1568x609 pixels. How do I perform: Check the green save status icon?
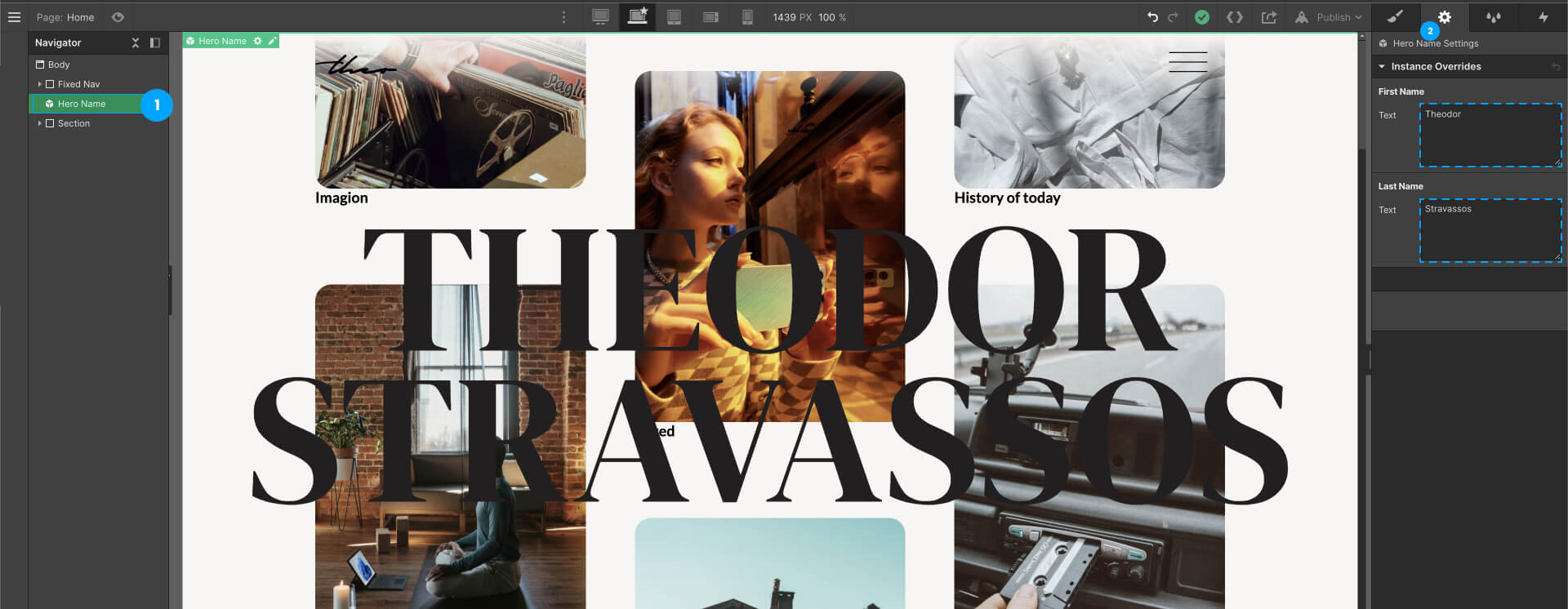point(1202,17)
